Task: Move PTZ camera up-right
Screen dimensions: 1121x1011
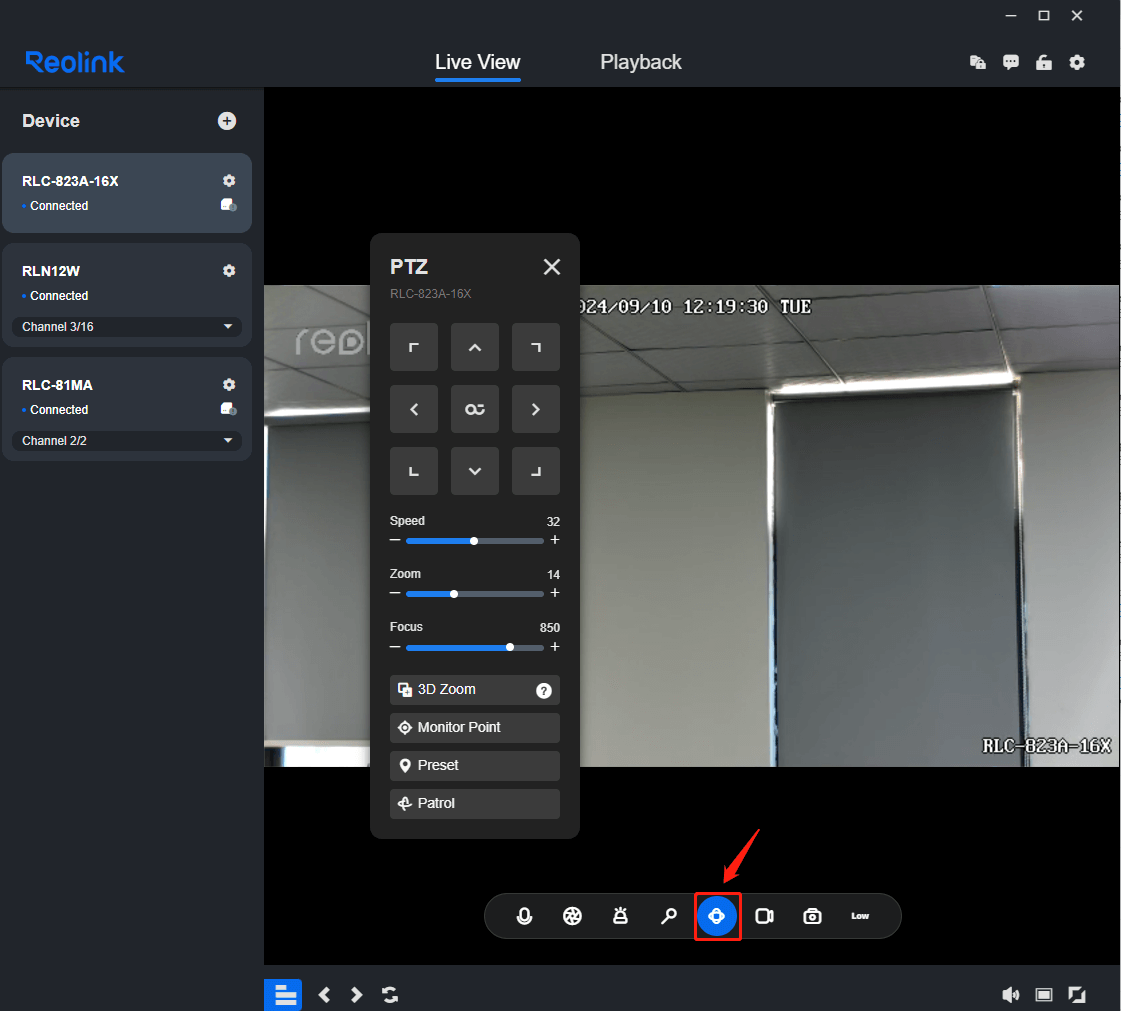Action: (x=535, y=347)
